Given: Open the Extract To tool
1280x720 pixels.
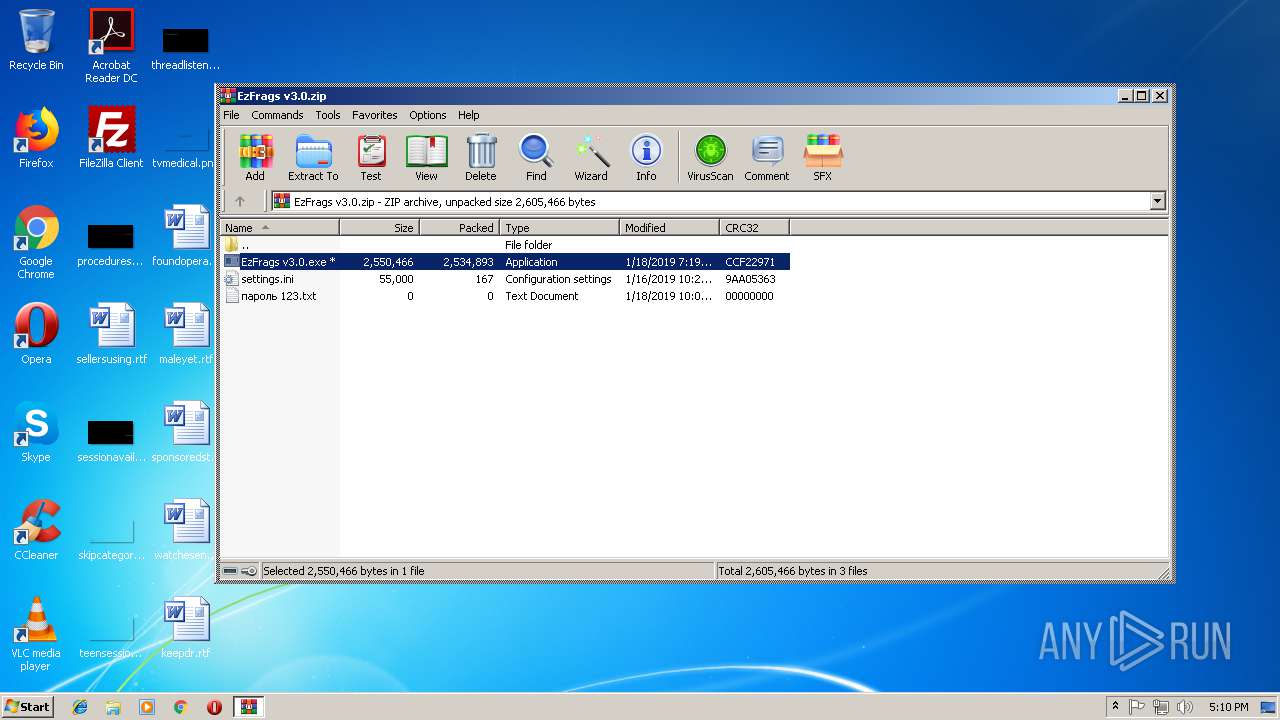Looking at the screenshot, I should pos(313,158).
